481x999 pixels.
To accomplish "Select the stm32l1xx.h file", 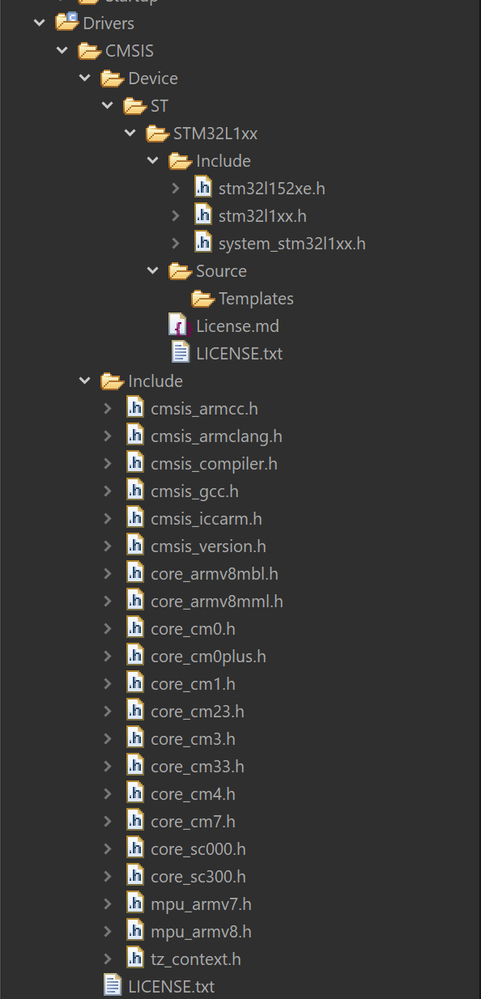I will point(262,216).
